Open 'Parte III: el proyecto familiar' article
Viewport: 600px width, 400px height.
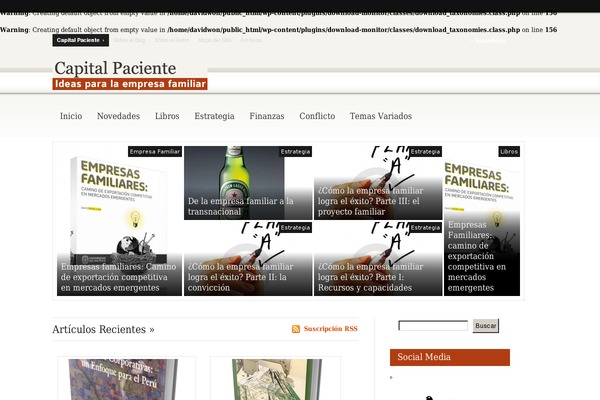(x=370, y=201)
